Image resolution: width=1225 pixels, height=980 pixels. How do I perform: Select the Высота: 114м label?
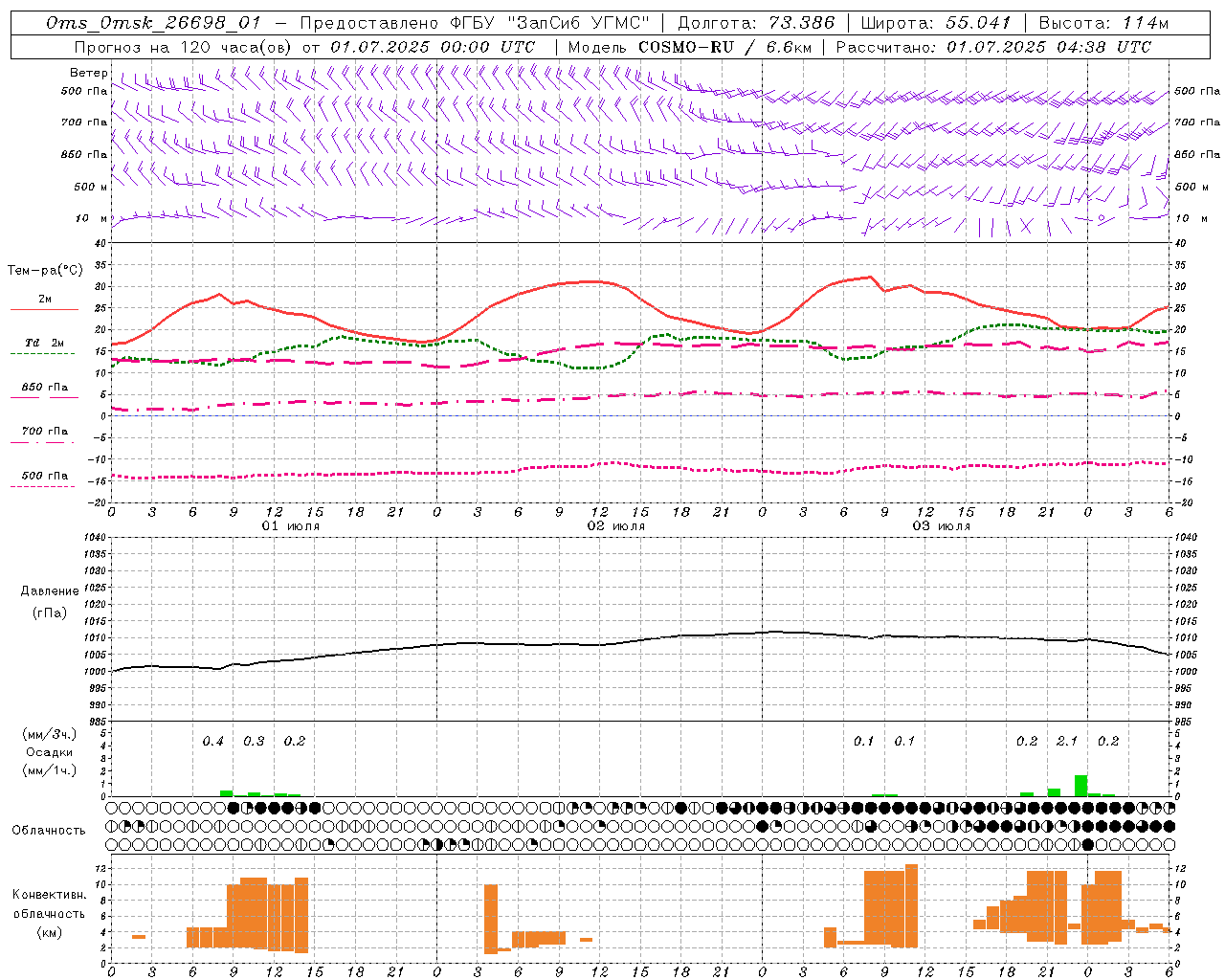point(1103,23)
